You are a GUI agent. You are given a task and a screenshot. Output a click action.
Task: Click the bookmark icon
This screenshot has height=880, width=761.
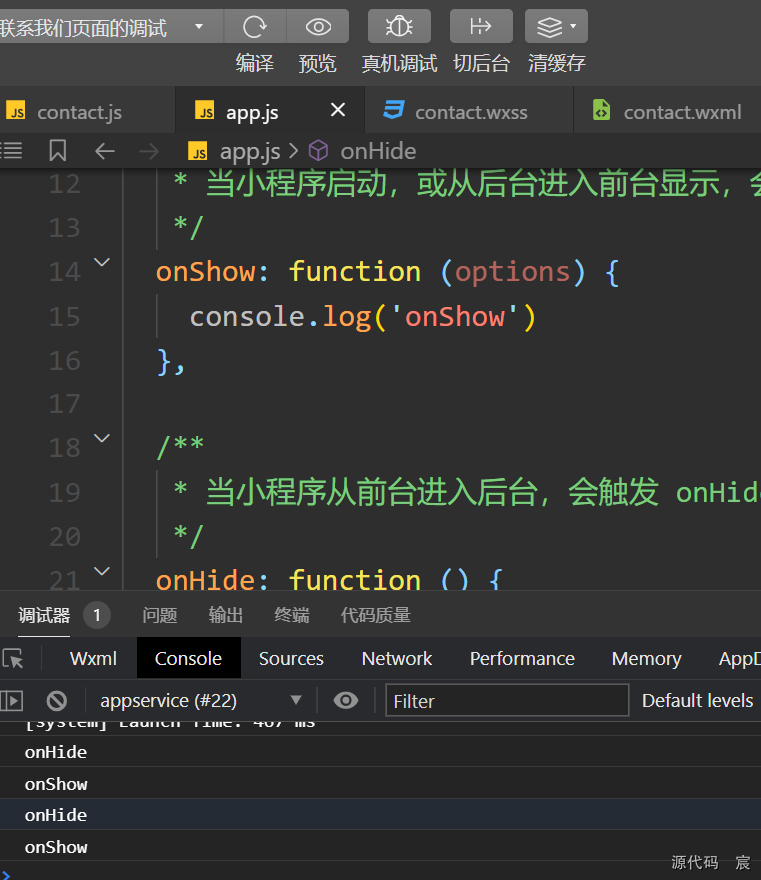[x=57, y=151]
